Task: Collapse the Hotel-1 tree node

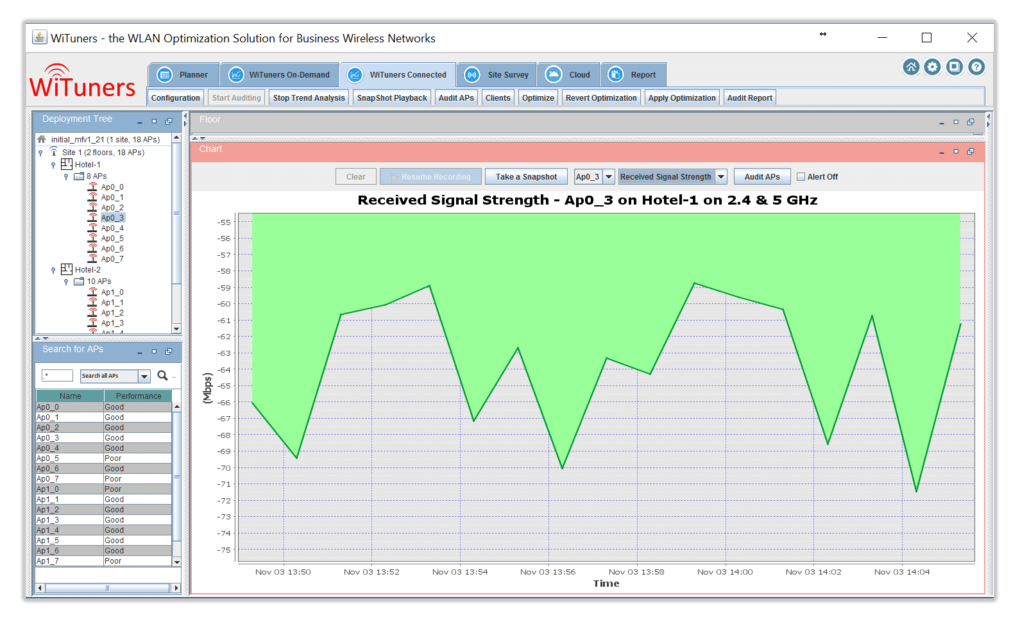Action: click(53, 165)
